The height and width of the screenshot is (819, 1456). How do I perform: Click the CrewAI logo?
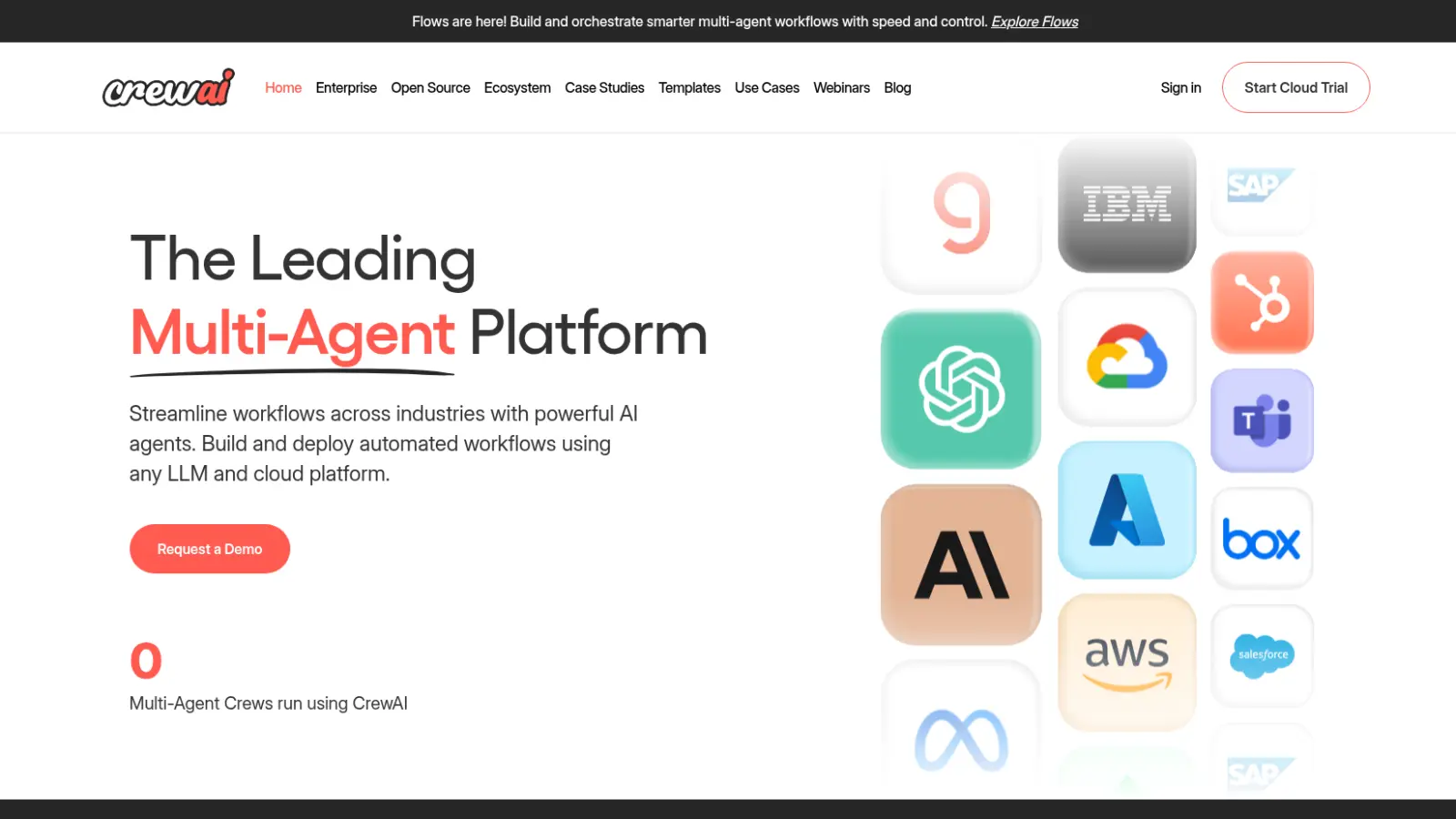pyautogui.click(x=167, y=87)
